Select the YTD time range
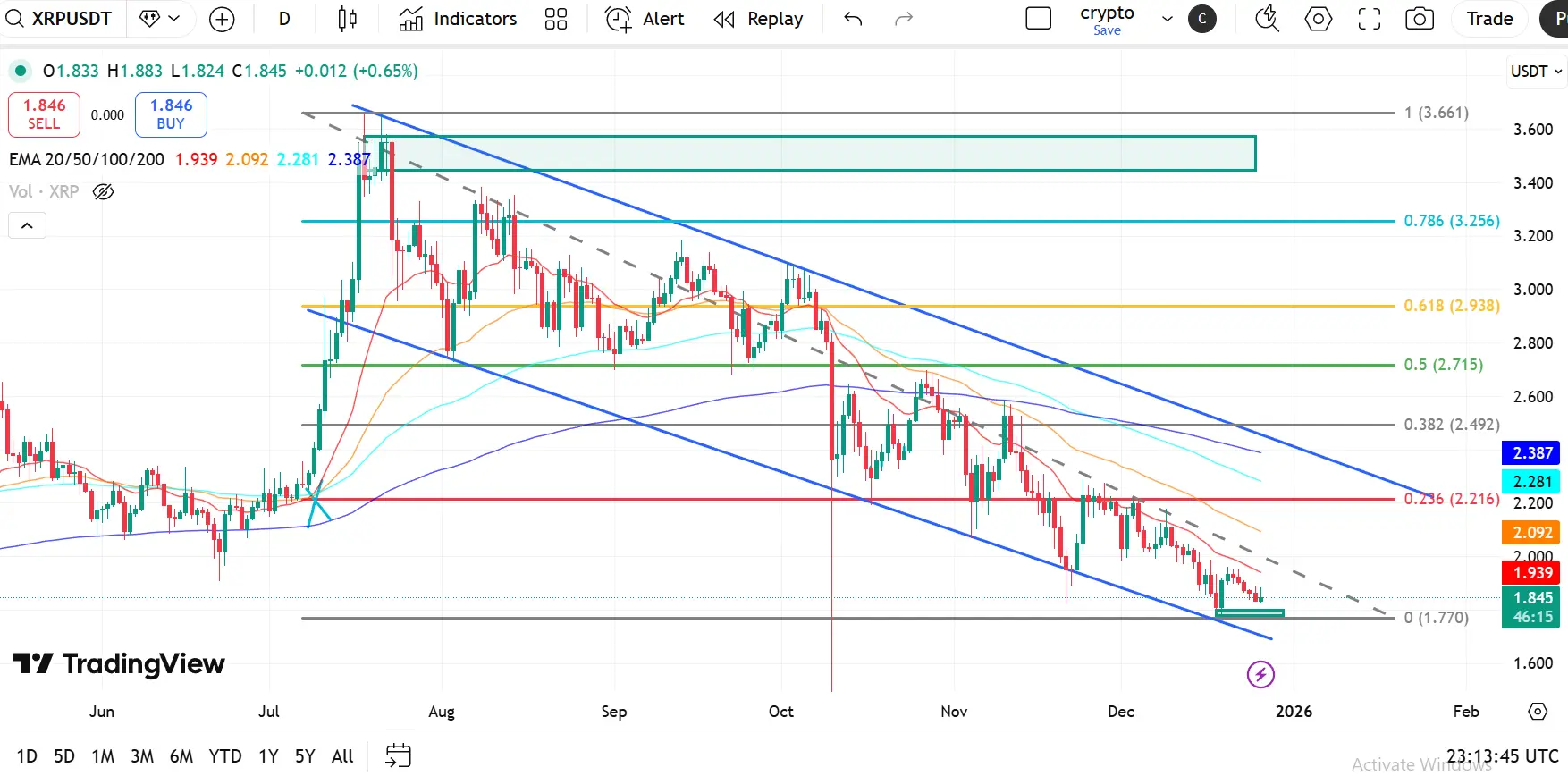The width and height of the screenshot is (1568, 776). tap(225, 756)
